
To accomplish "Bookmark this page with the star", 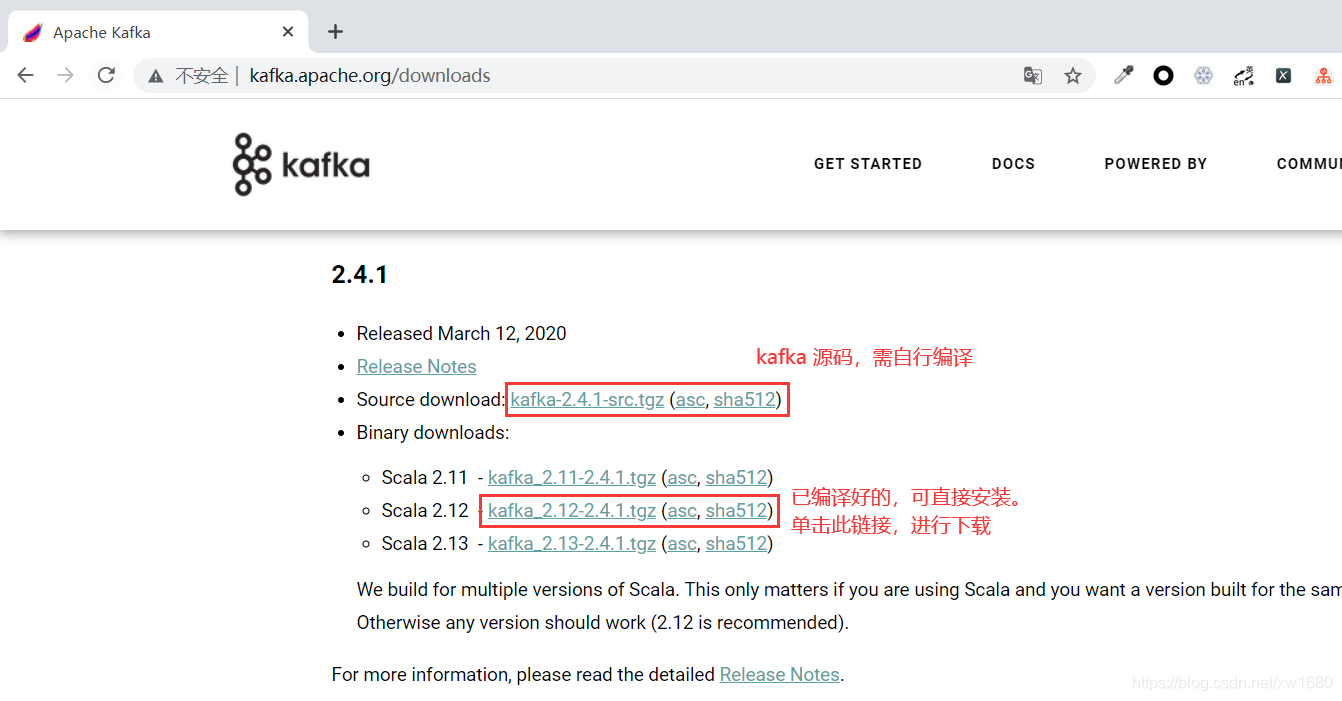I will [1073, 75].
